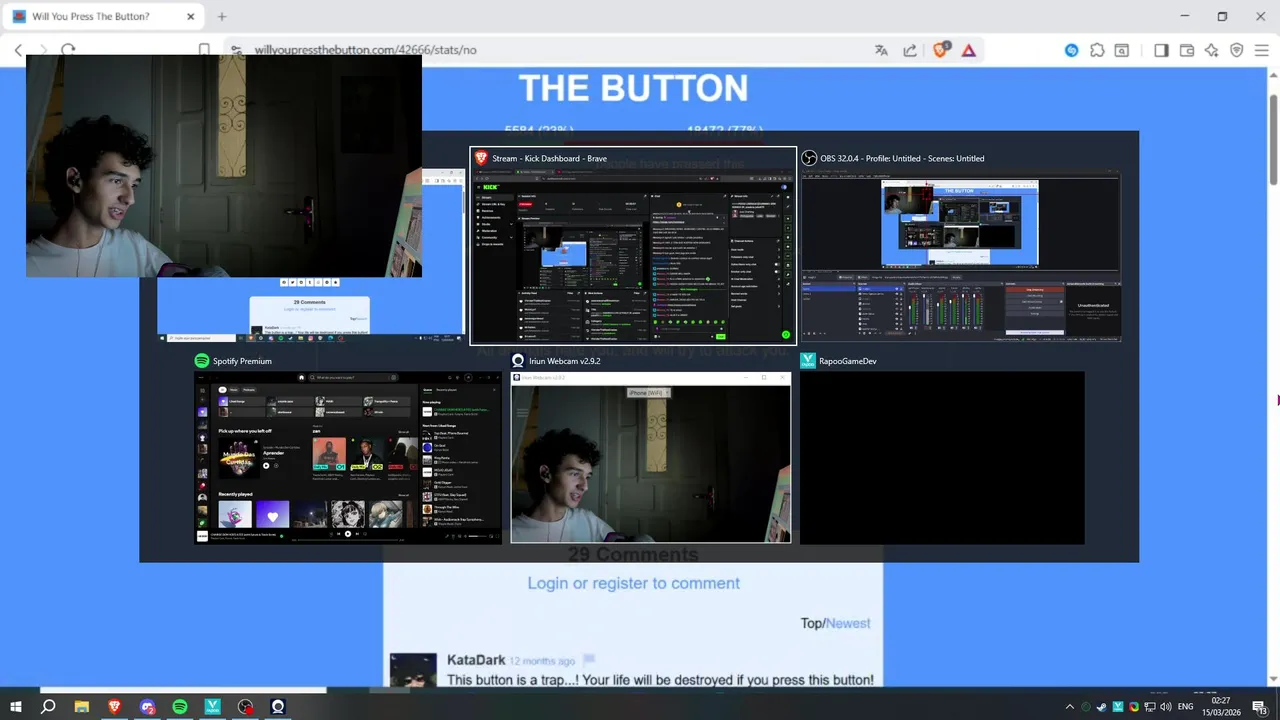Open a new browser tab
This screenshot has height=720, width=1280.
pos(222,16)
